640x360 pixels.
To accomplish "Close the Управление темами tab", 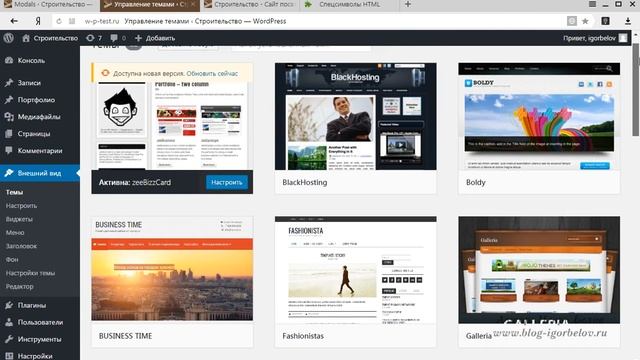I will coord(193,5).
